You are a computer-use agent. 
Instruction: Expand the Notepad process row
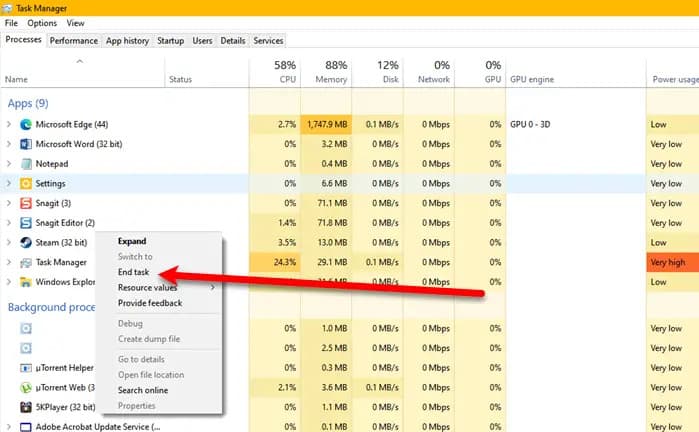(x=9, y=164)
